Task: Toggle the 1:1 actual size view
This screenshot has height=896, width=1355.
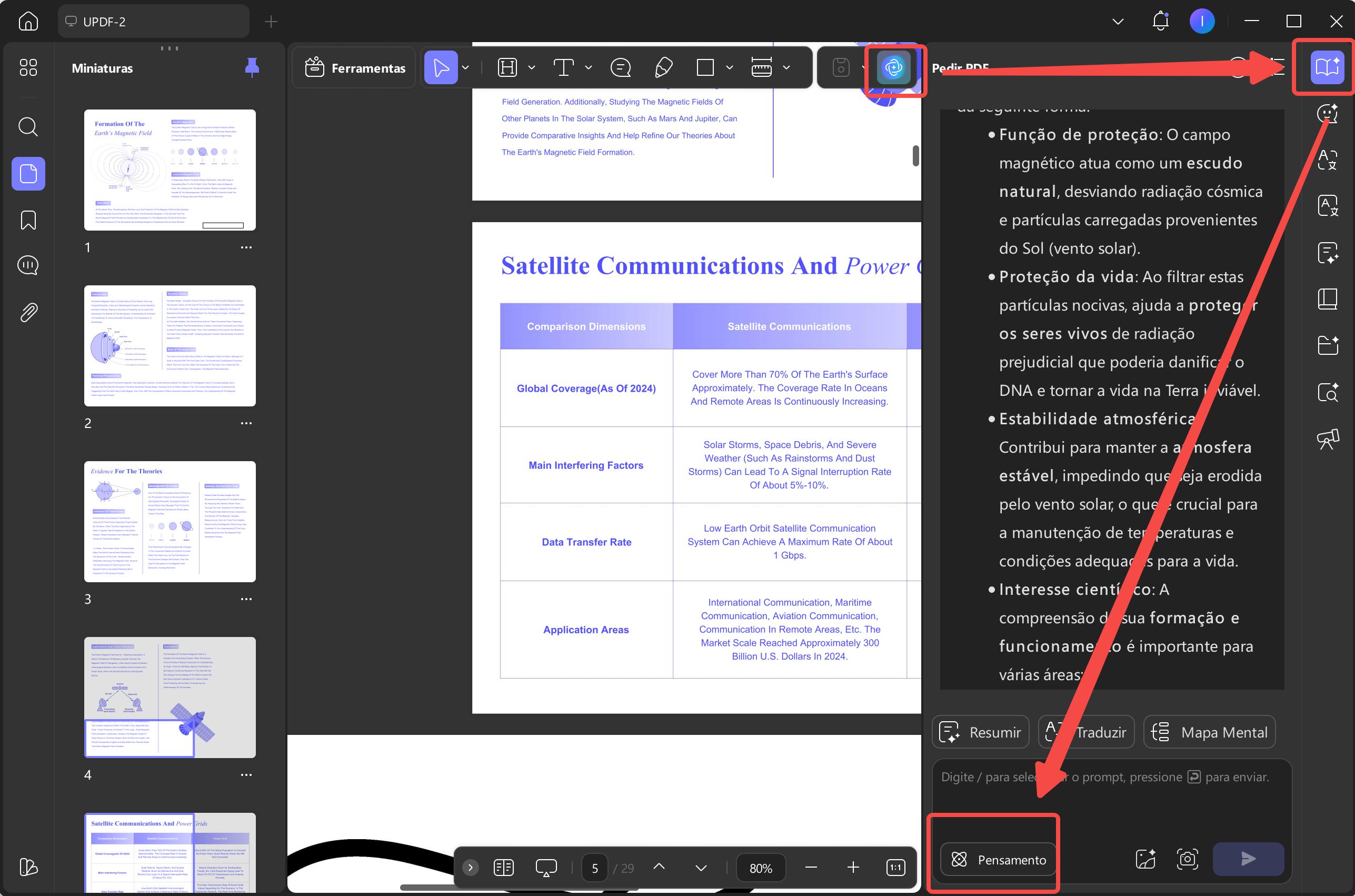Action: 895,868
